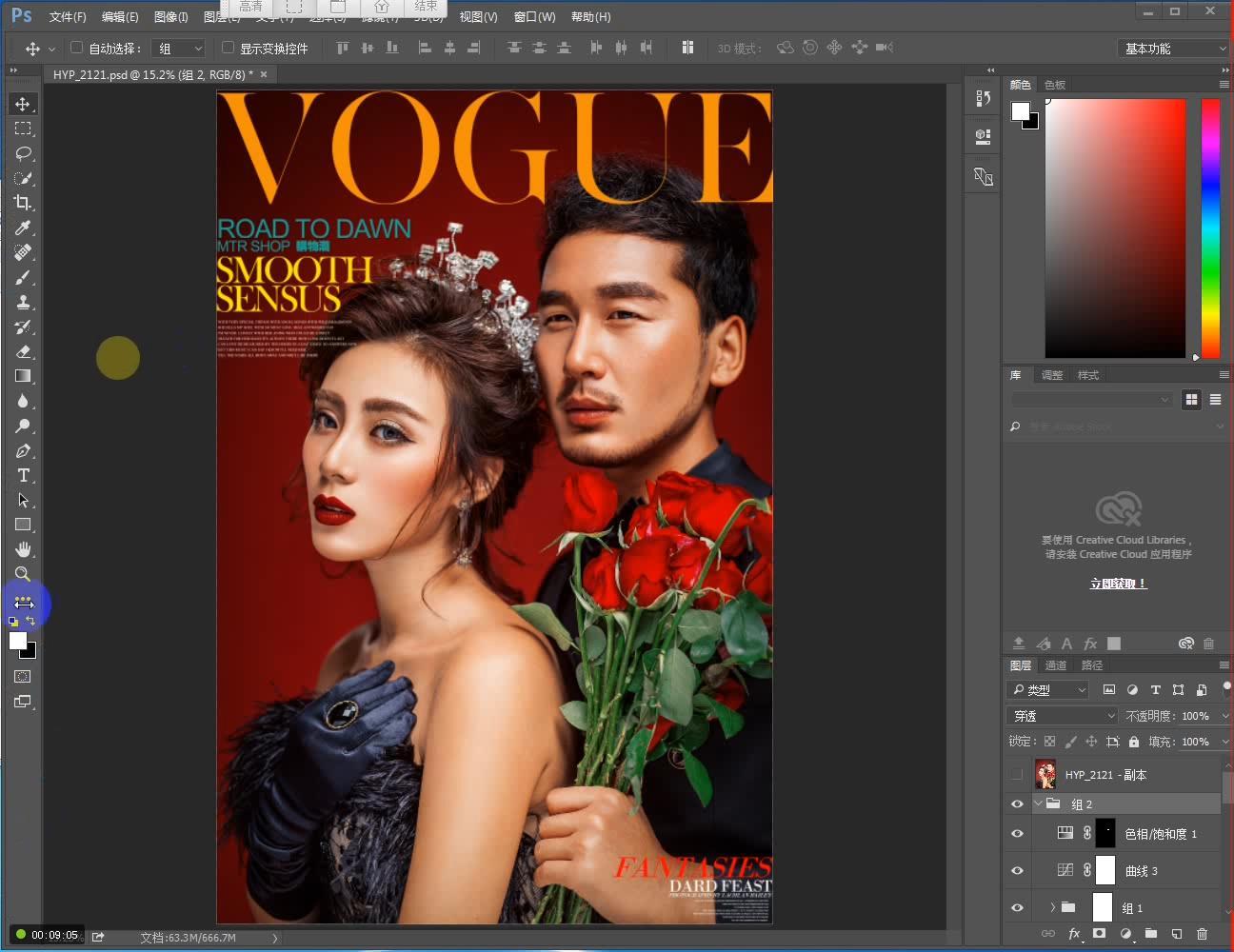
Task: Click the rainbow hue slider strip
Action: coord(1210,228)
